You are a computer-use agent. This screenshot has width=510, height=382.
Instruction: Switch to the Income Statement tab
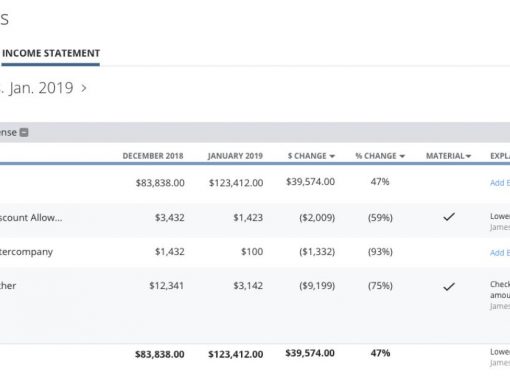pyautogui.click(x=51, y=53)
